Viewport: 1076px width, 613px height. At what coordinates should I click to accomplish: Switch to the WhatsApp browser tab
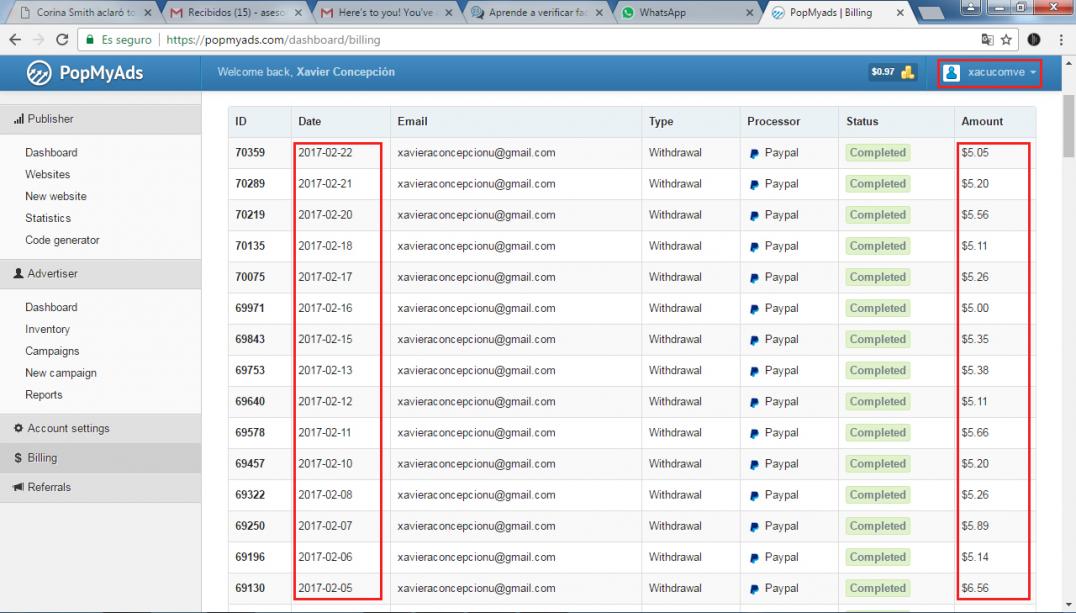(x=680, y=14)
